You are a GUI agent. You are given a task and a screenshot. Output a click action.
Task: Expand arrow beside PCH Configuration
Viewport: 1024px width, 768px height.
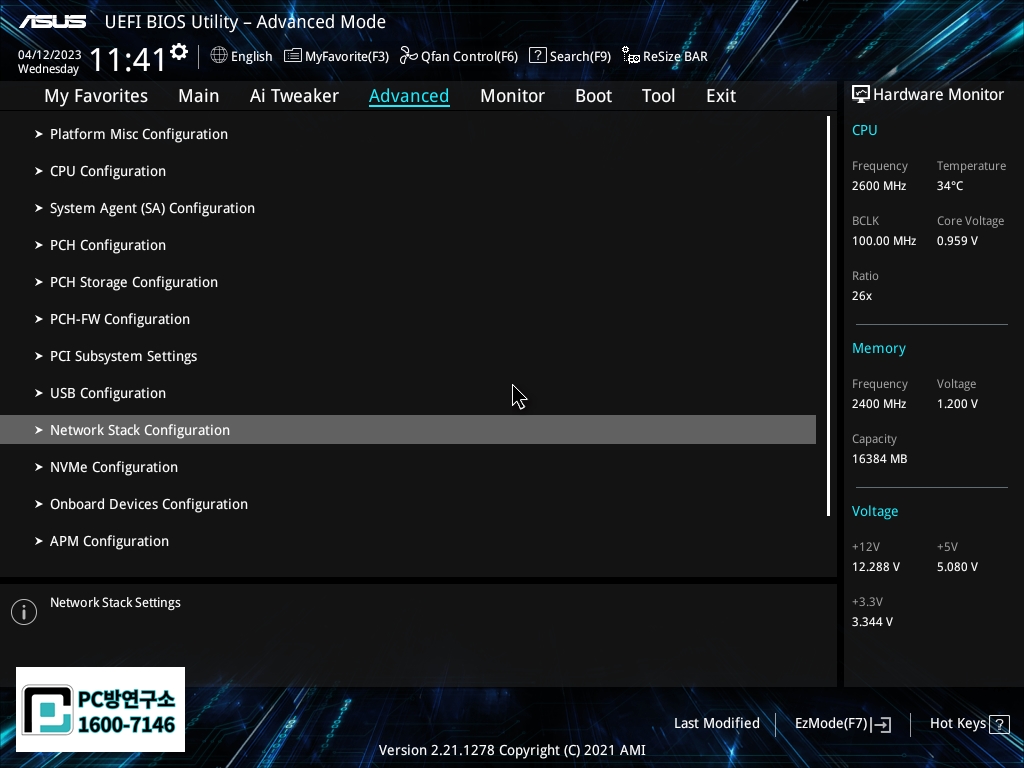[39, 245]
